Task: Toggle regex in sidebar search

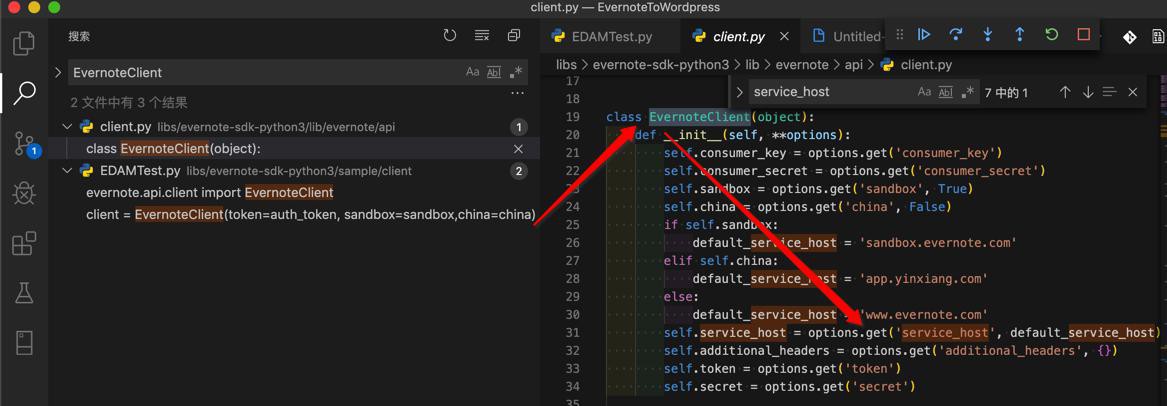Action: click(516, 72)
